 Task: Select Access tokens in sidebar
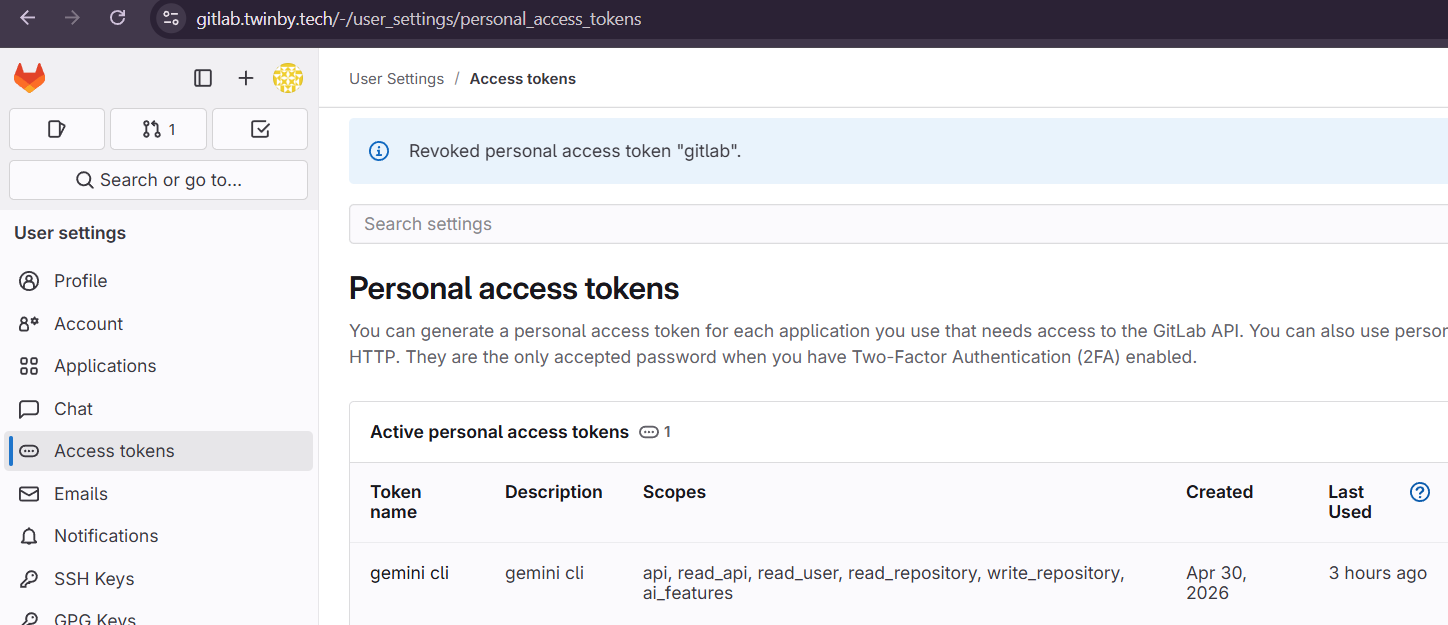[x=159, y=451]
